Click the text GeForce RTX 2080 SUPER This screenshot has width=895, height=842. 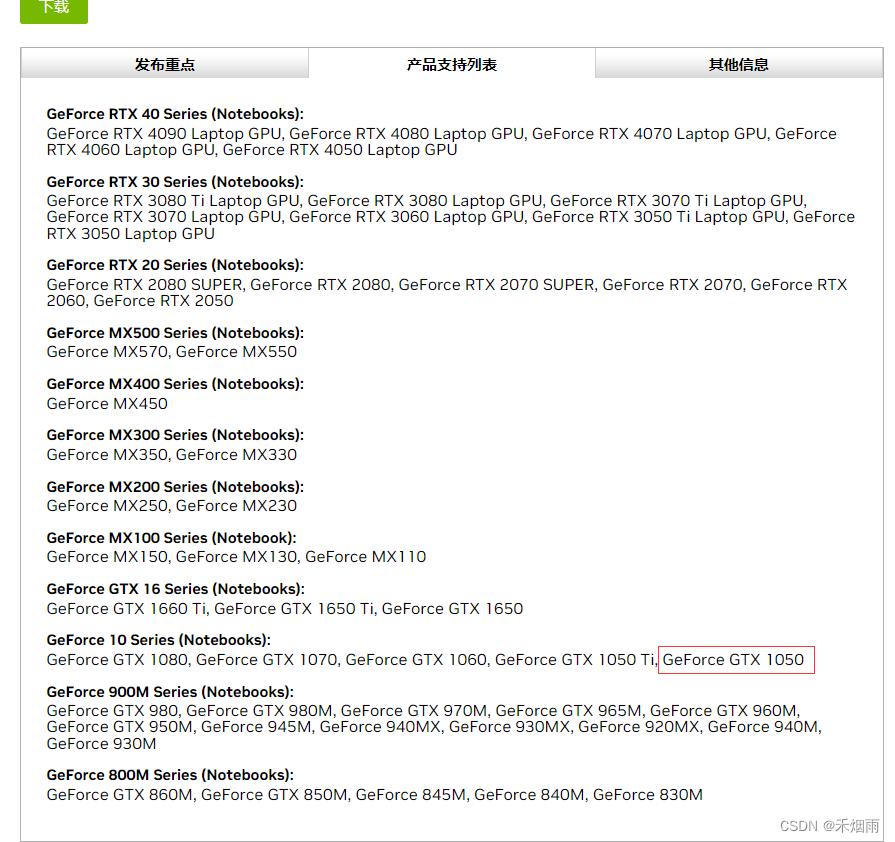point(145,284)
